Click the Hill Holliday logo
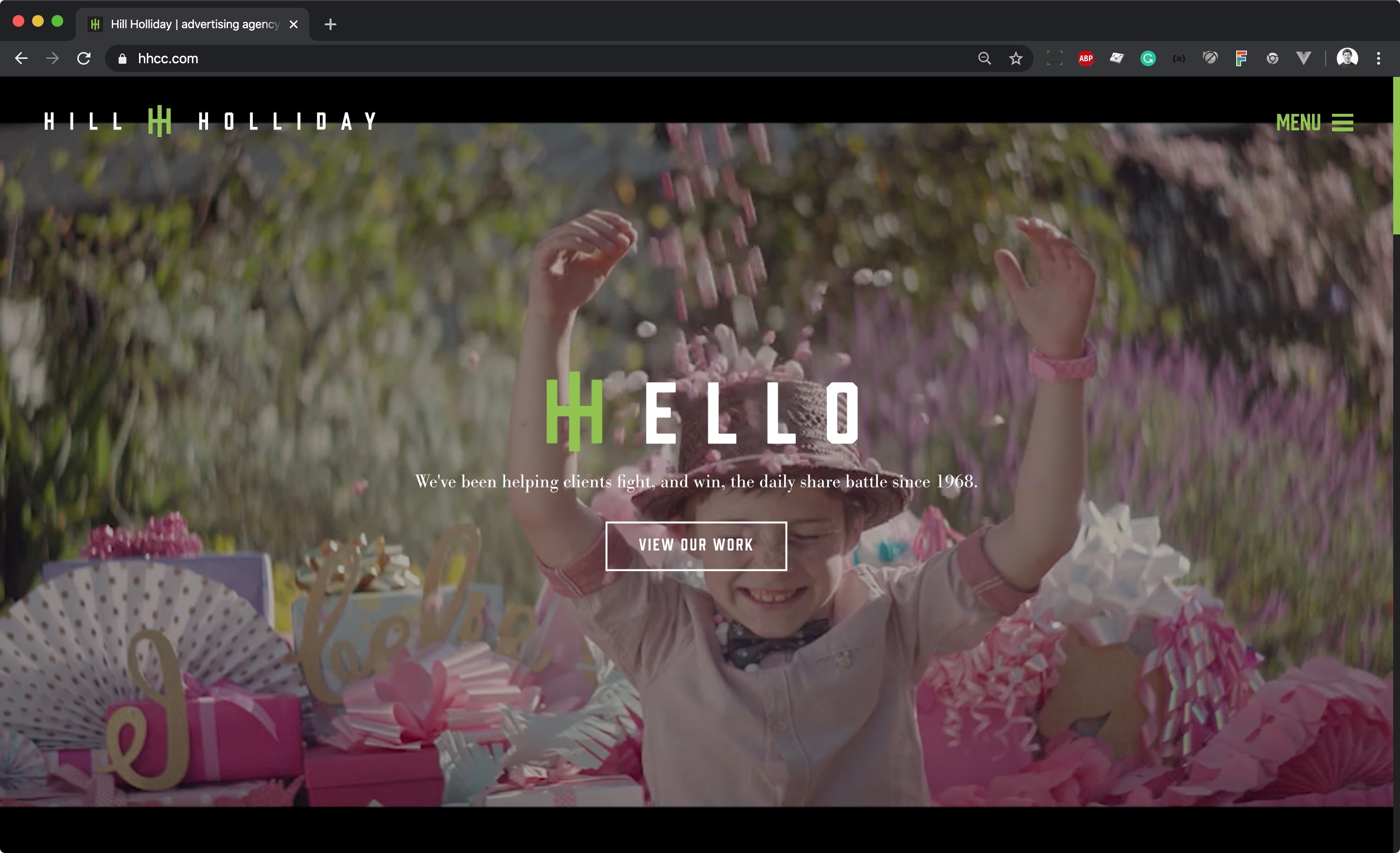 click(210, 121)
